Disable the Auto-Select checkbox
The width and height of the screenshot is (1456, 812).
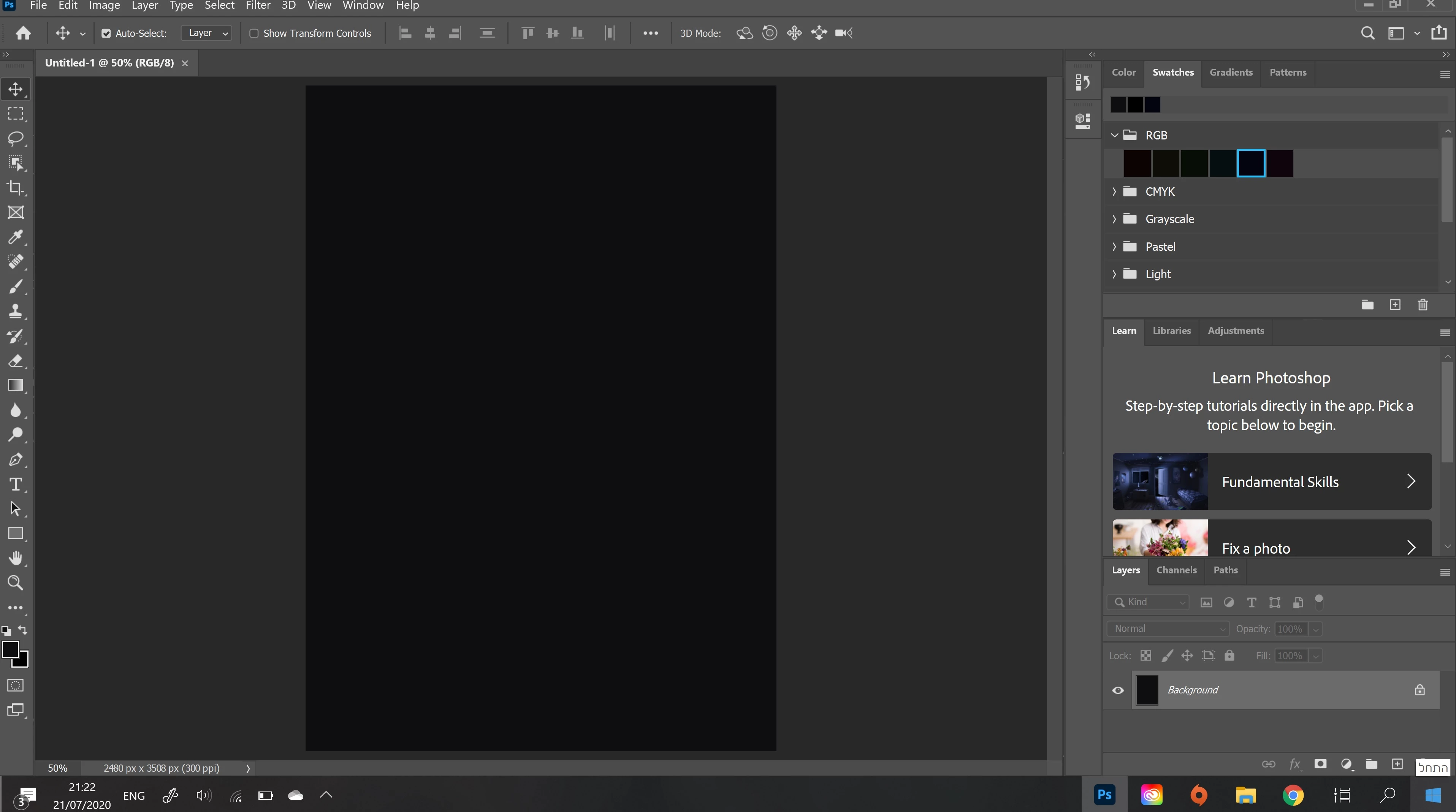[106, 33]
